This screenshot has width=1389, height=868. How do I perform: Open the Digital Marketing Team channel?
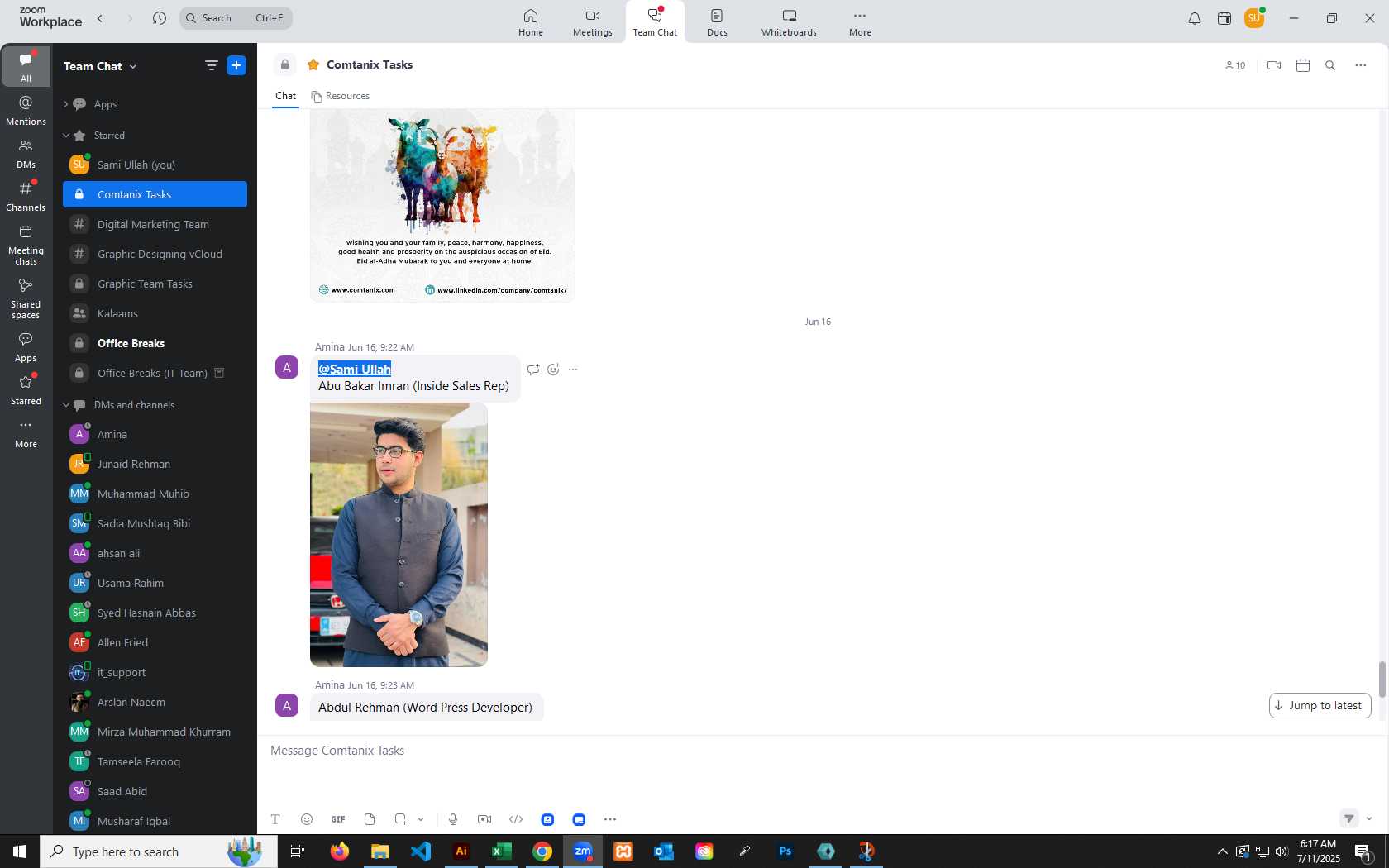[x=155, y=224]
